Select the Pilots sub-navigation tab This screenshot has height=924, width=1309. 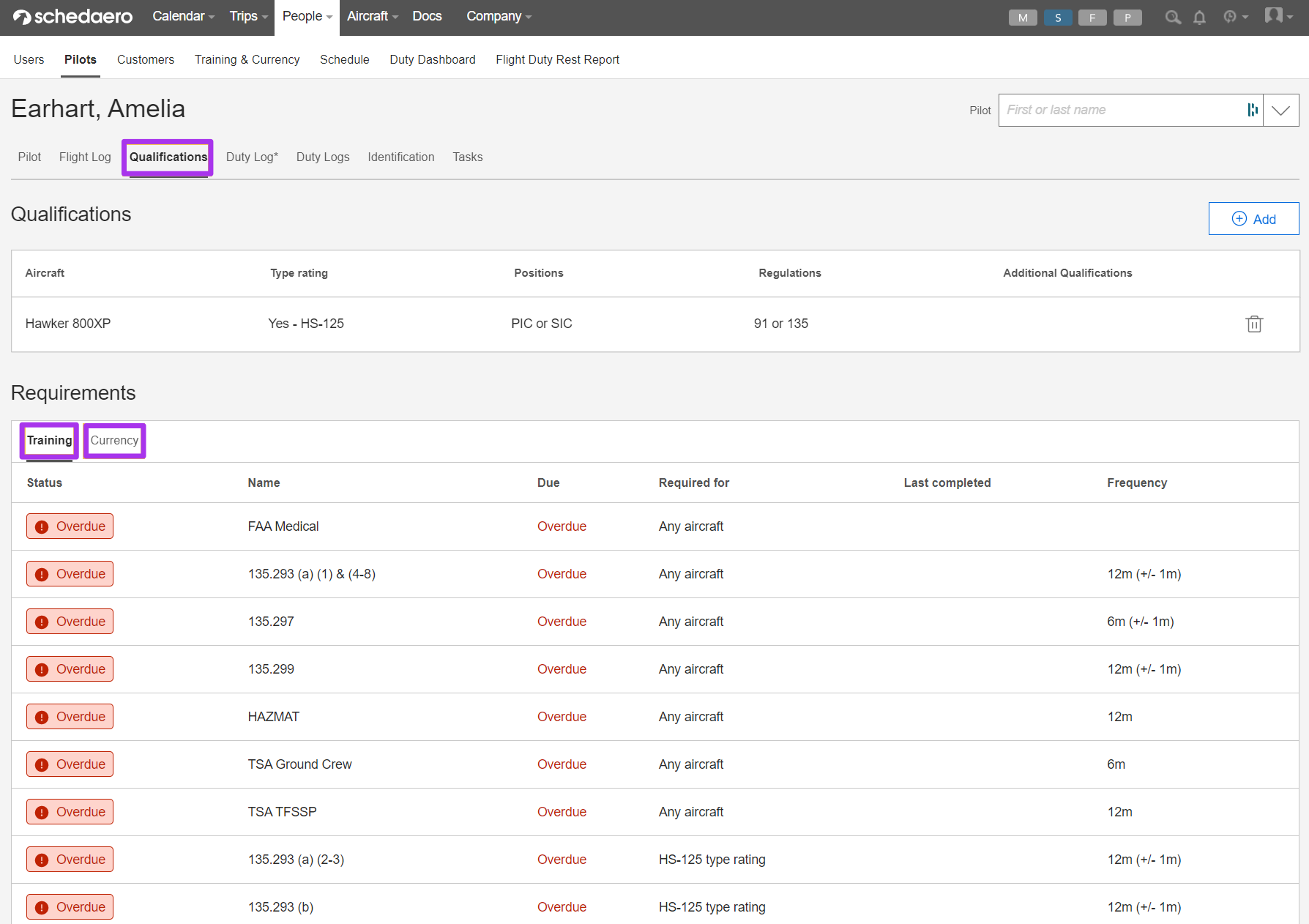[81, 59]
